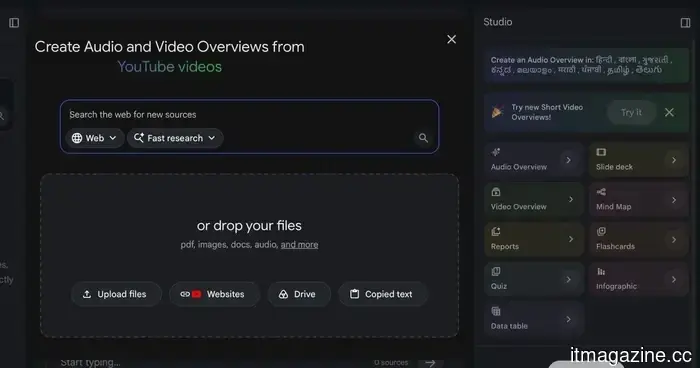Expand Infographic options chevron
The width and height of the screenshot is (700, 368).
click(x=674, y=280)
